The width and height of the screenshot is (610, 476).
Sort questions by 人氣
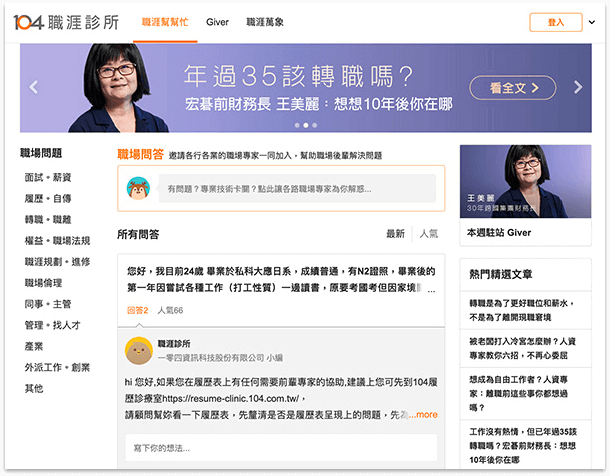[429, 234]
